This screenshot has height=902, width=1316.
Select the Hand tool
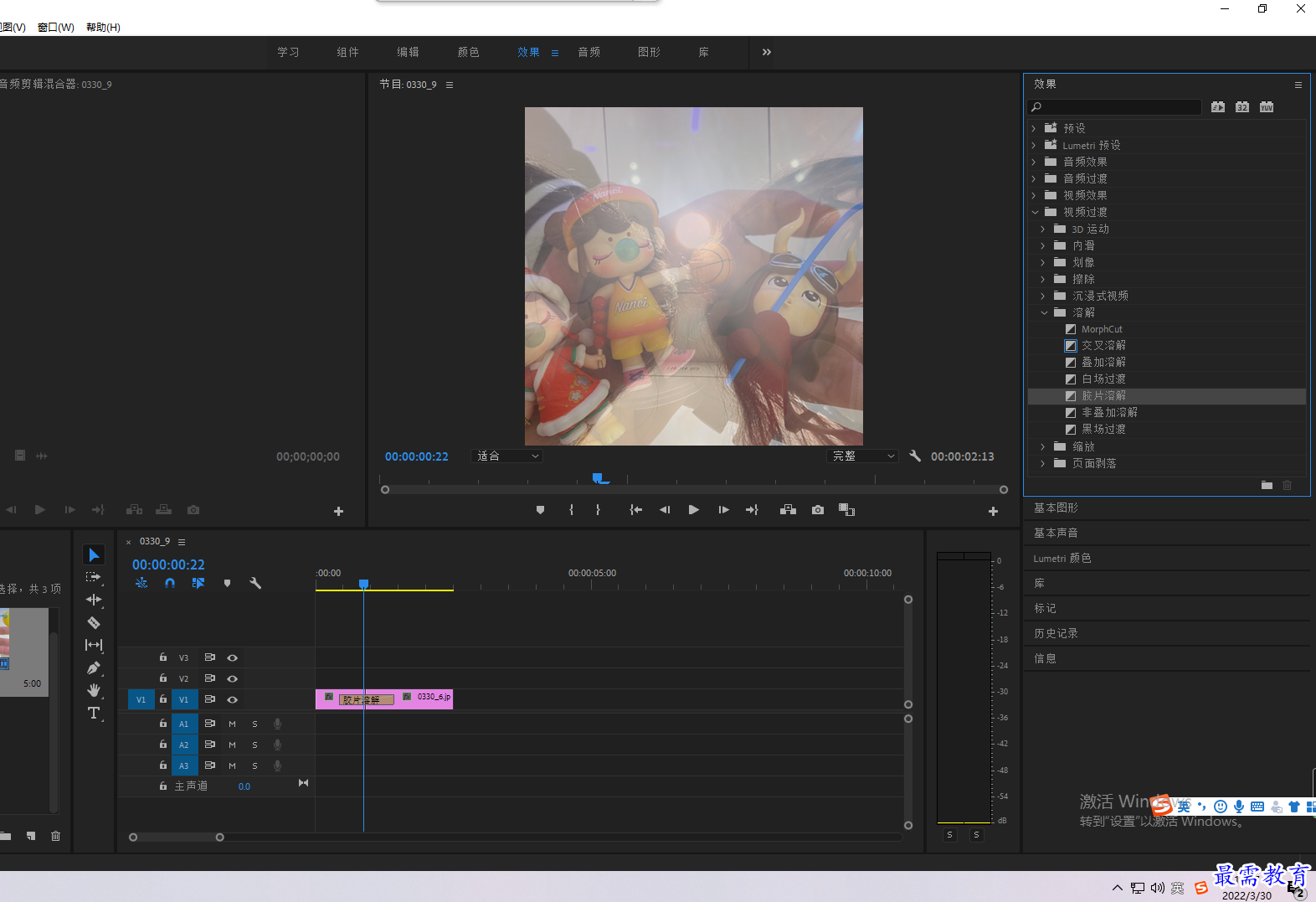(x=94, y=690)
